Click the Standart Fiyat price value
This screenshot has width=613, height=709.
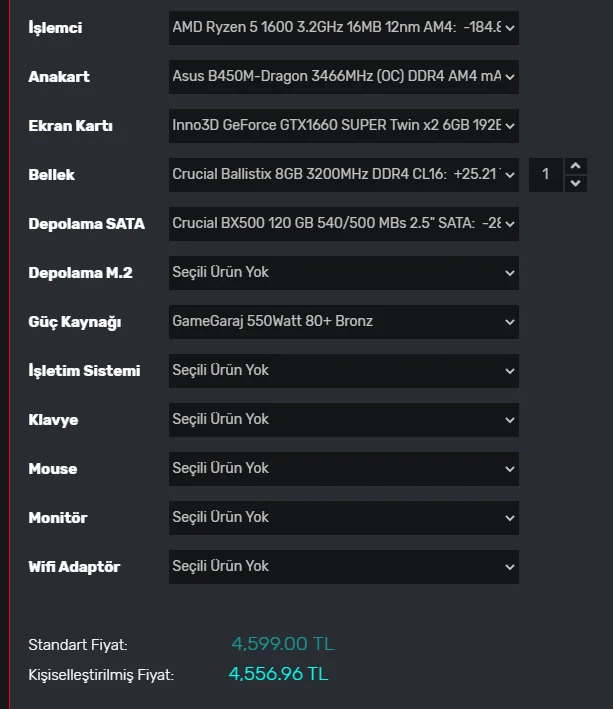pos(282,644)
